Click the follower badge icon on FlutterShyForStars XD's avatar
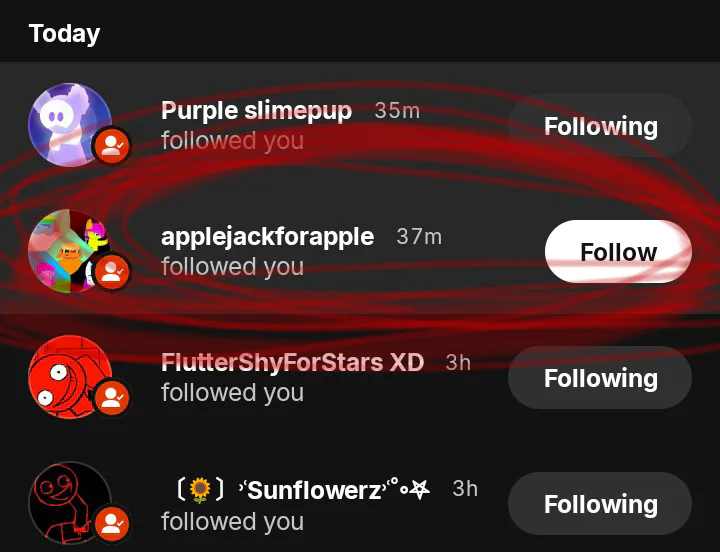 coord(112,397)
